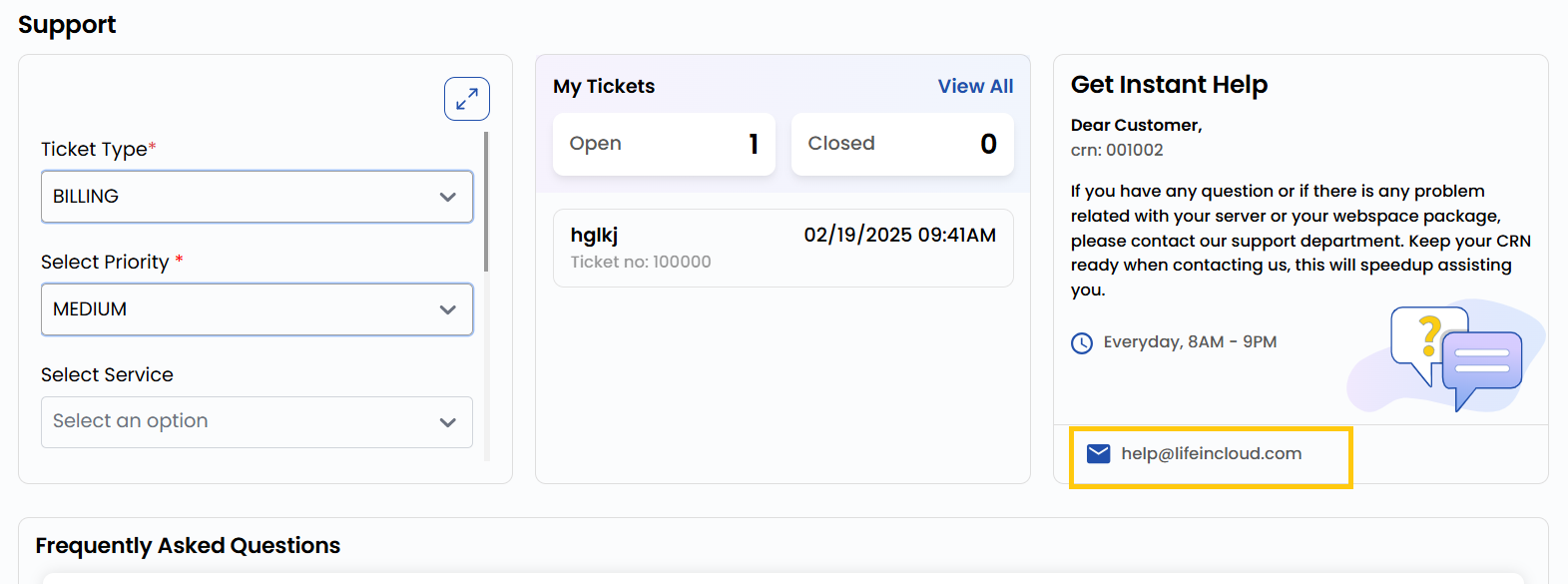Click help@lifeincloud.com email link

click(1211, 454)
